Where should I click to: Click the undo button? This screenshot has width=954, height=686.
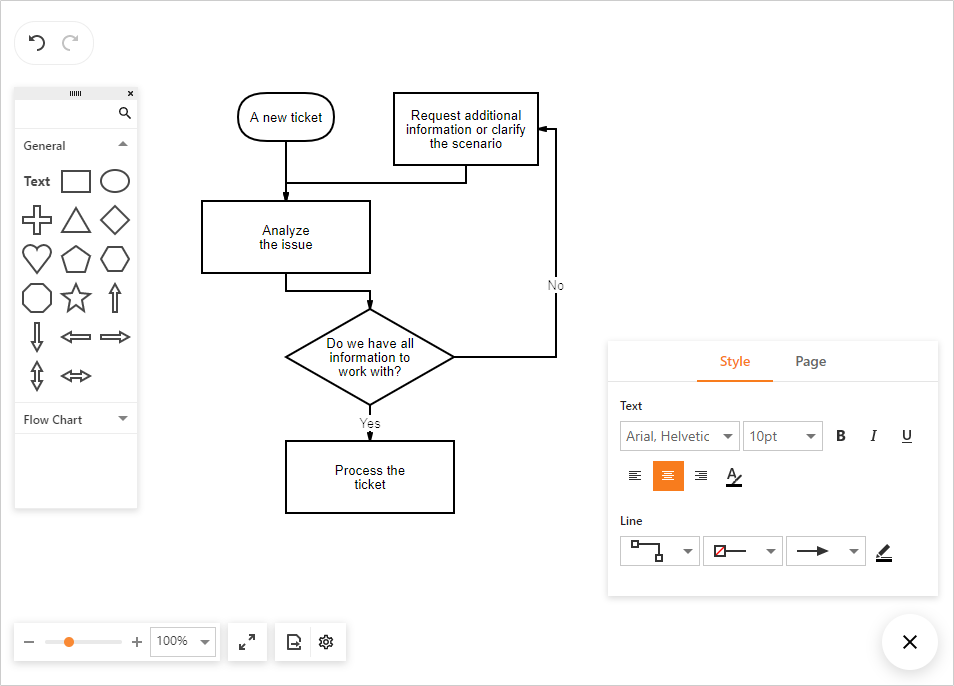(37, 42)
